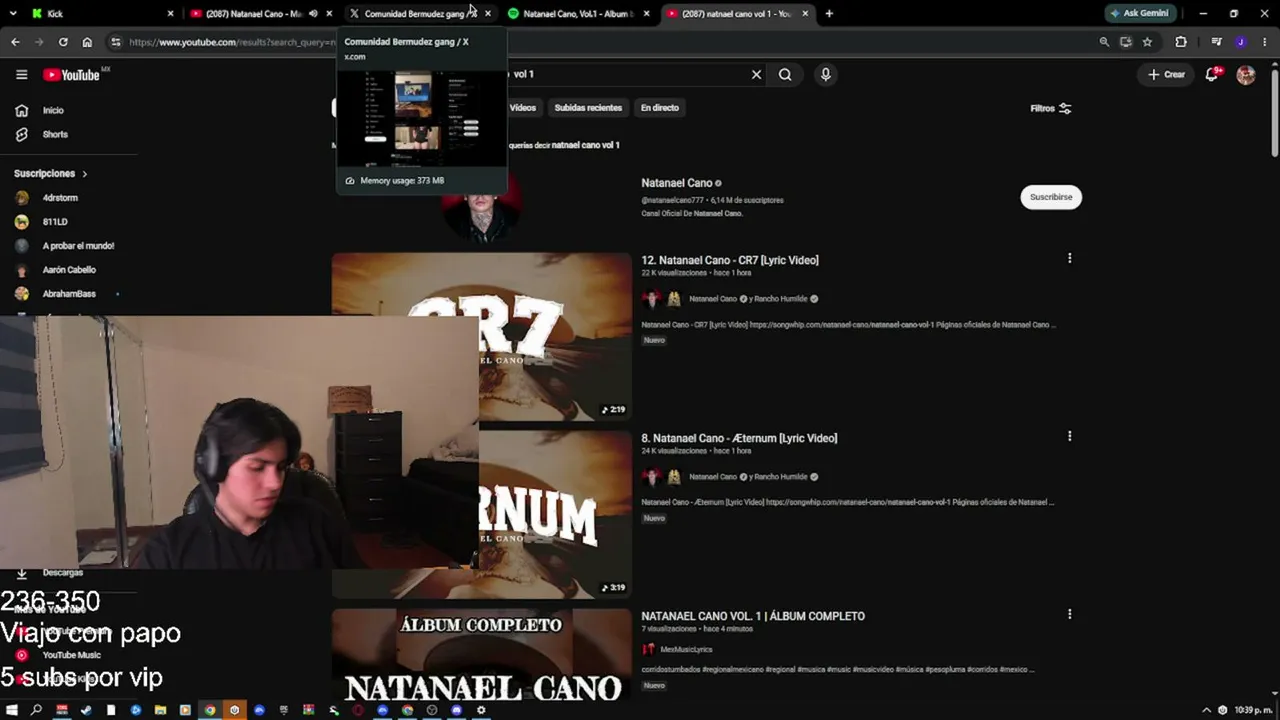Open Chrome's three-dot menu
This screenshot has width=1280, height=720.
click(1265, 42)
